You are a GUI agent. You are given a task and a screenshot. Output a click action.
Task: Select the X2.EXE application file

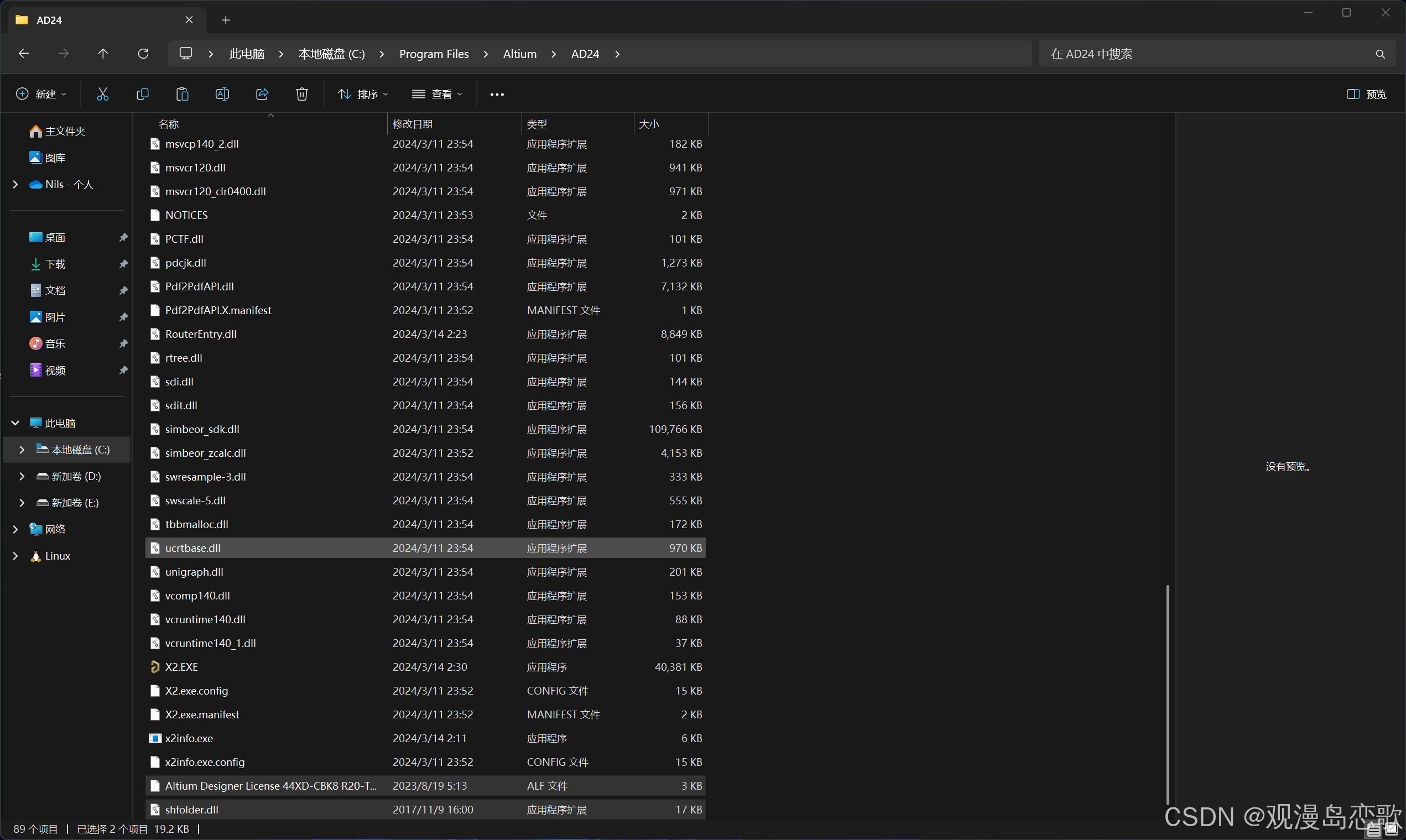click(x=181, y=667)
